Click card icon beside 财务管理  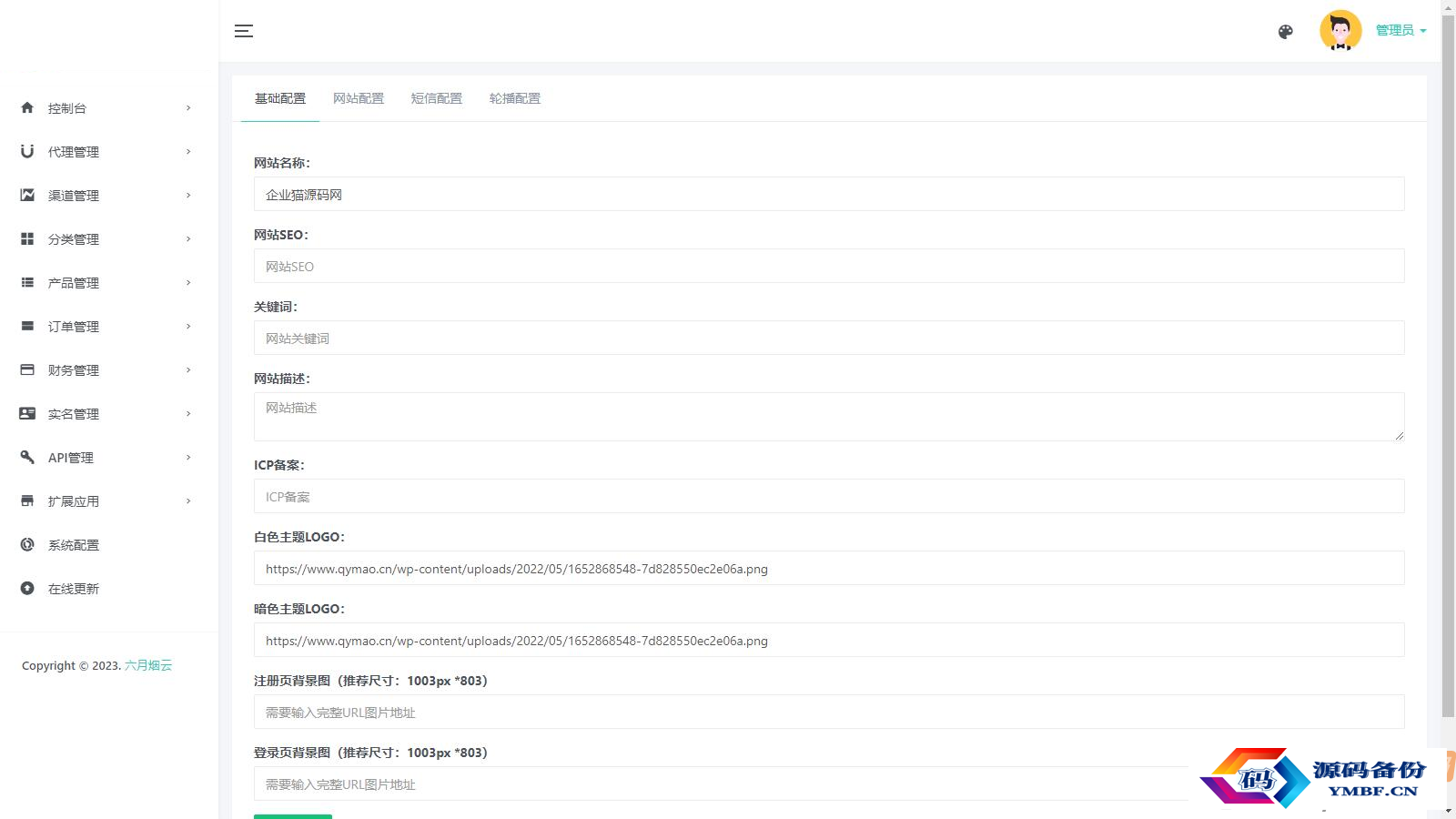click(27, 369)
